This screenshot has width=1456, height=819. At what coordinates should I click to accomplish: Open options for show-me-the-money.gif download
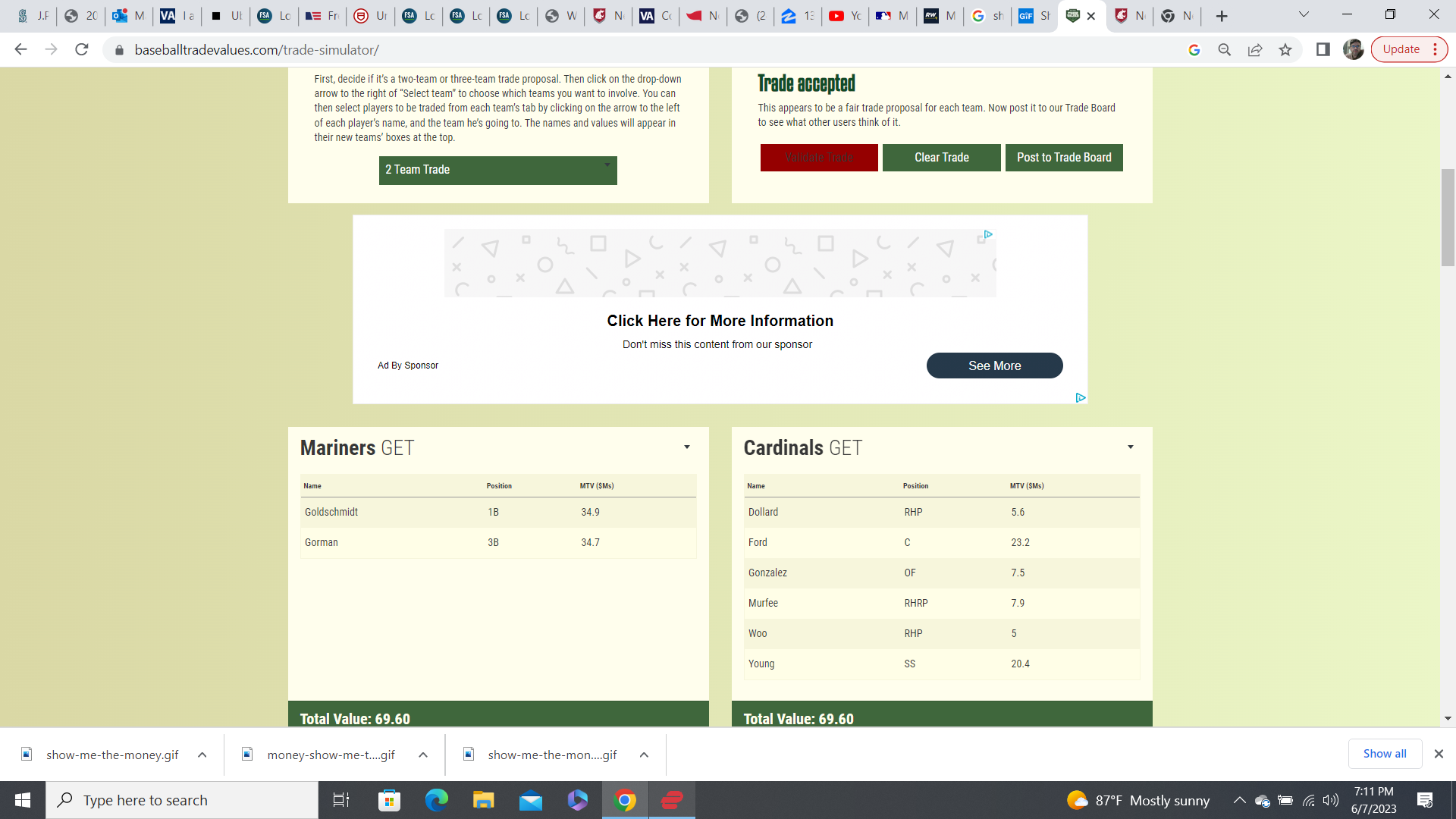coord(202,755)
